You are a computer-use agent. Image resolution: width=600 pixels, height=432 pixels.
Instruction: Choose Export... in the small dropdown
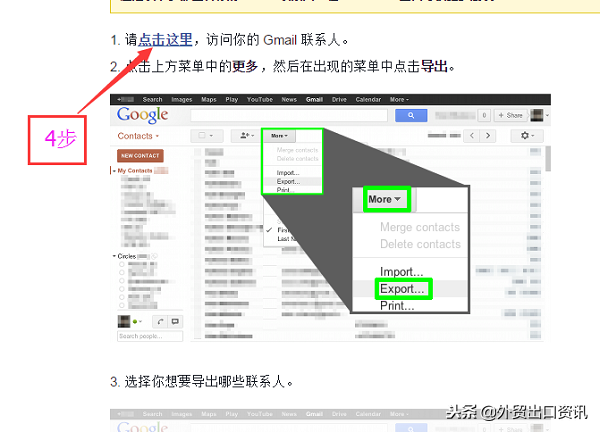pos(288,181)
